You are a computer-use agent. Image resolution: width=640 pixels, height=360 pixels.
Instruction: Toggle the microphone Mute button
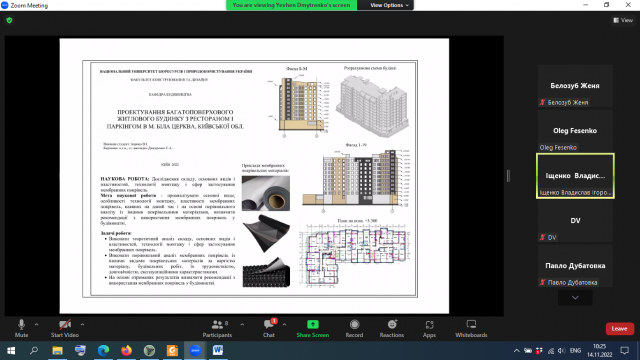(21, 329)
